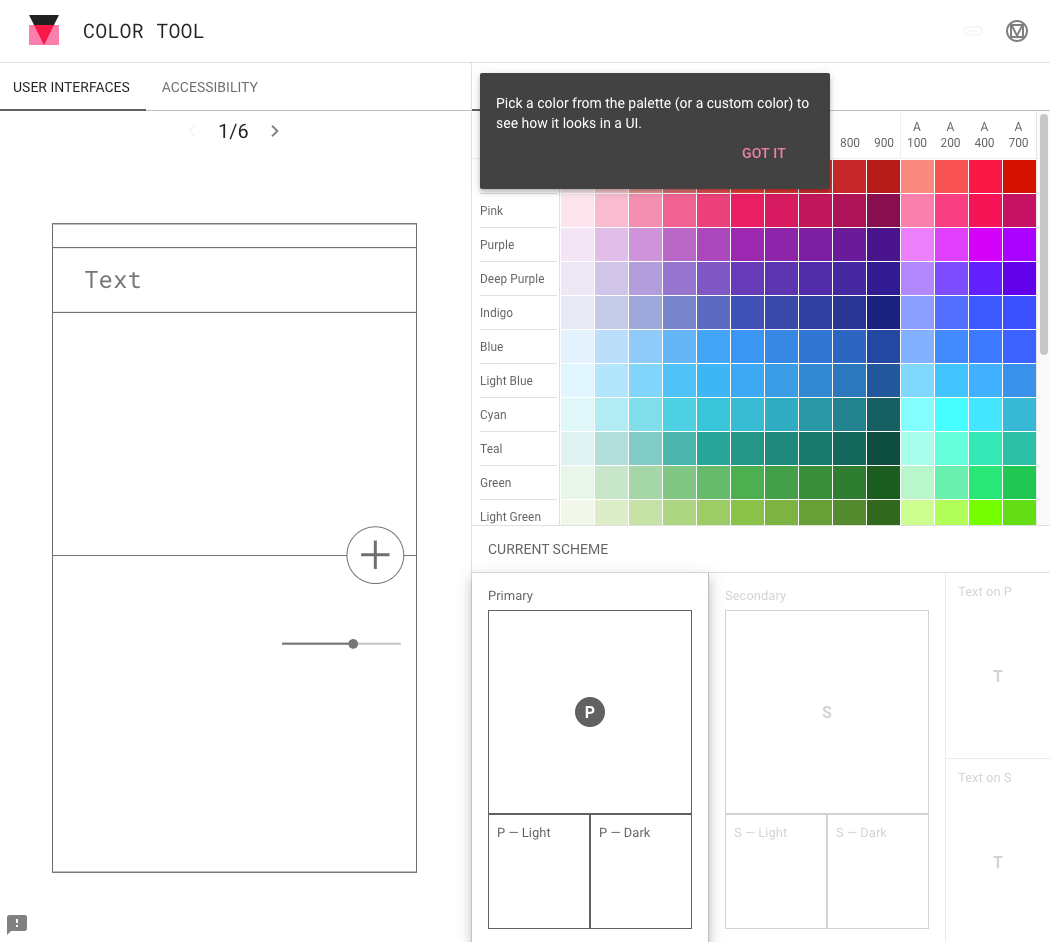
Task: Select the Indigo A100 color swatch
Action: 917,313
